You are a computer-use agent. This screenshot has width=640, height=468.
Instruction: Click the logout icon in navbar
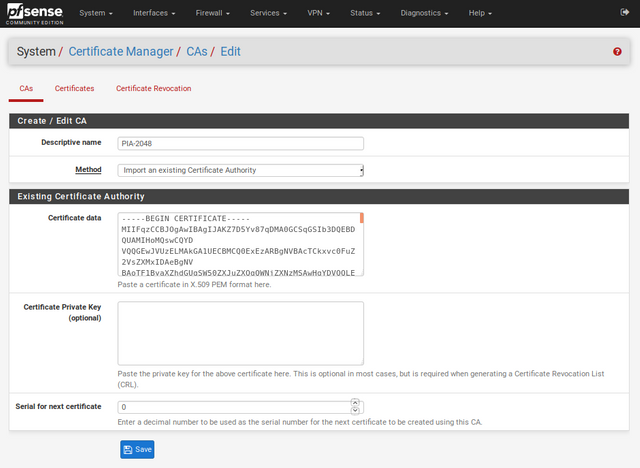click(x=612, y=14)
